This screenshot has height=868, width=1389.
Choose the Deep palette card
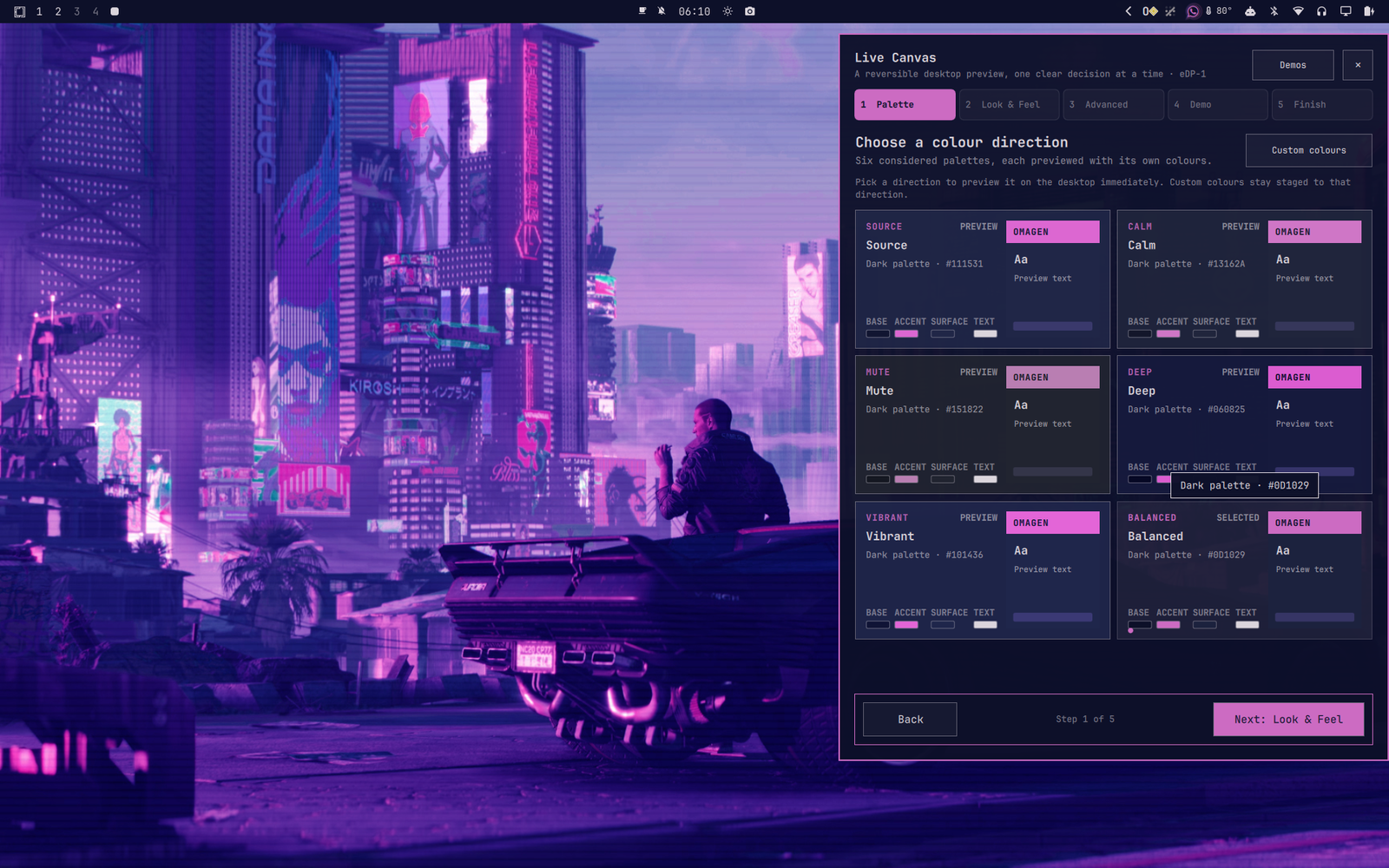[1244, 424]
